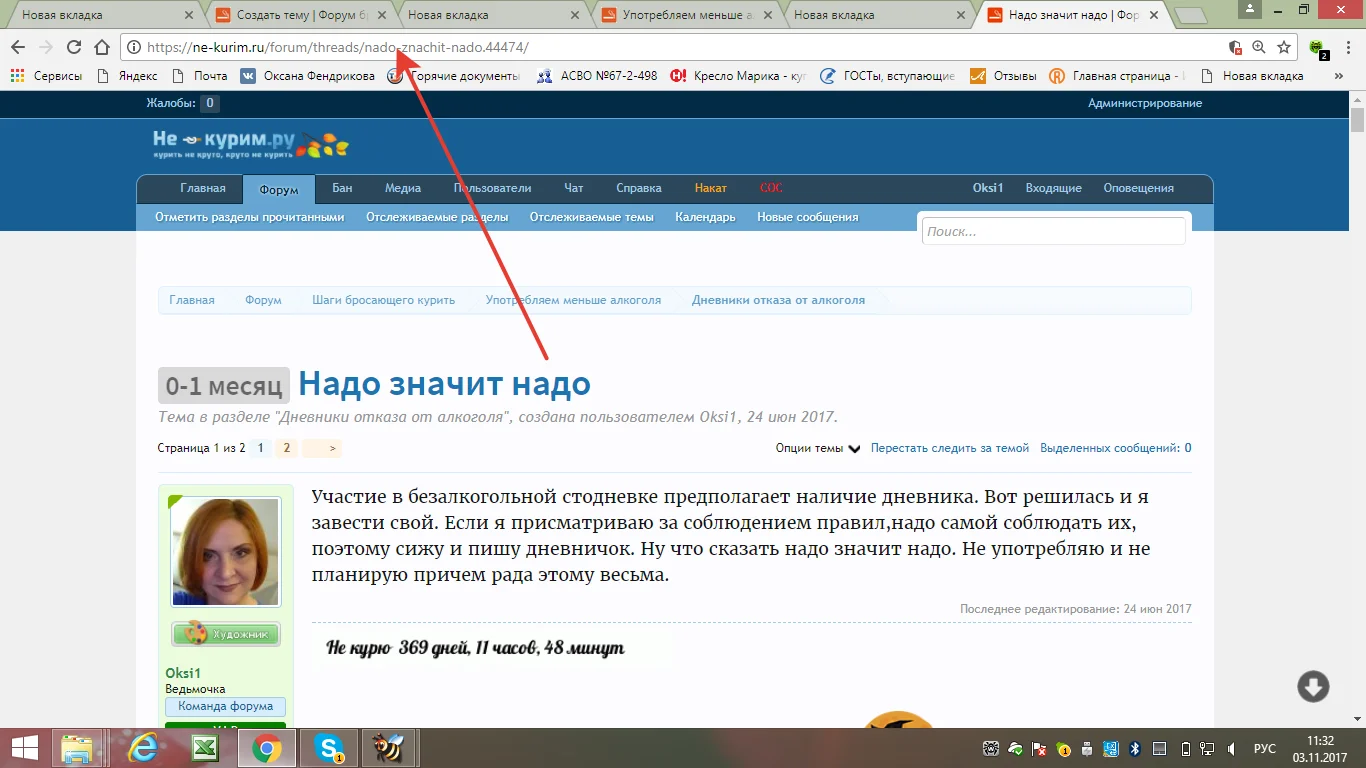Click the zoom lens icon in address bar

point(1258,46)
